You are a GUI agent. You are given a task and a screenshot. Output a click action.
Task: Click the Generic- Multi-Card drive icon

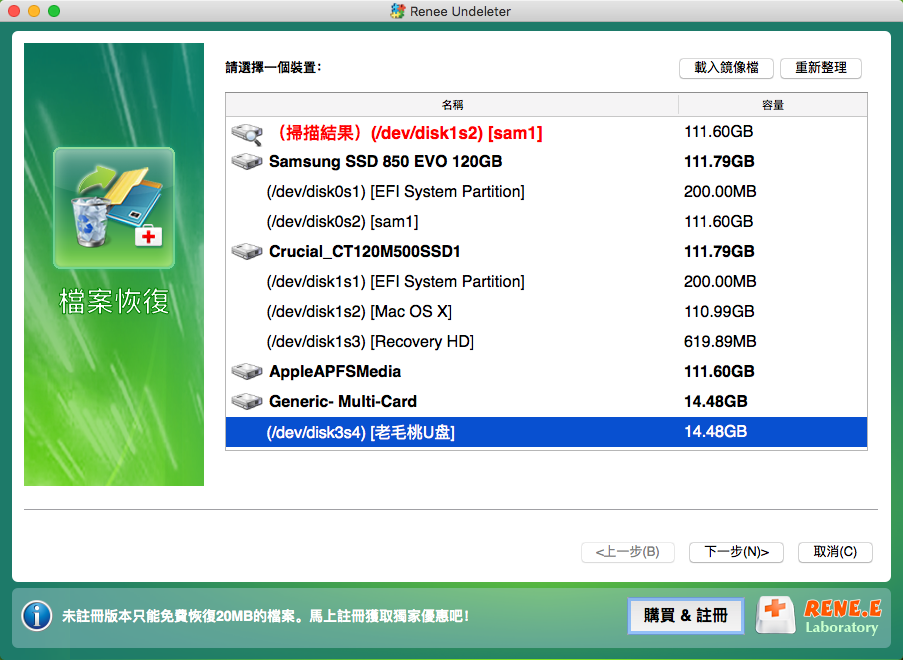click(246, 401)
